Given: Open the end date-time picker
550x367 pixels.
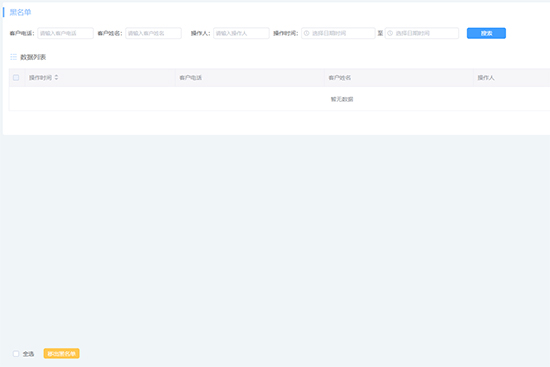Looking at the screenshot, I should point(422,33).
